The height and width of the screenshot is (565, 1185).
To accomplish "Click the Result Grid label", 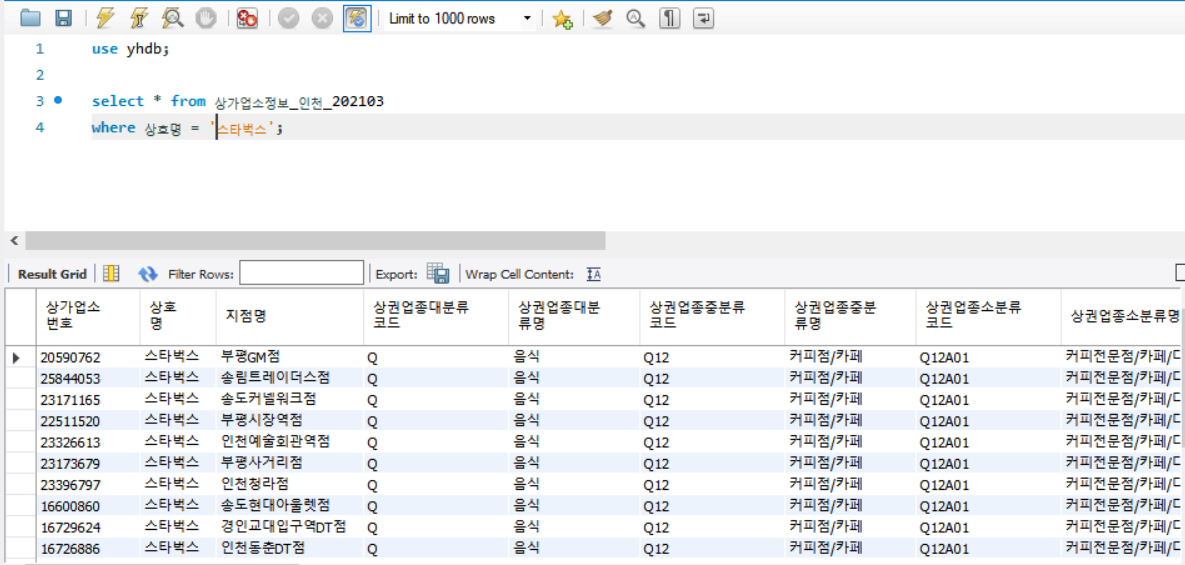I will pyautogui.click(x=52, y=274).
